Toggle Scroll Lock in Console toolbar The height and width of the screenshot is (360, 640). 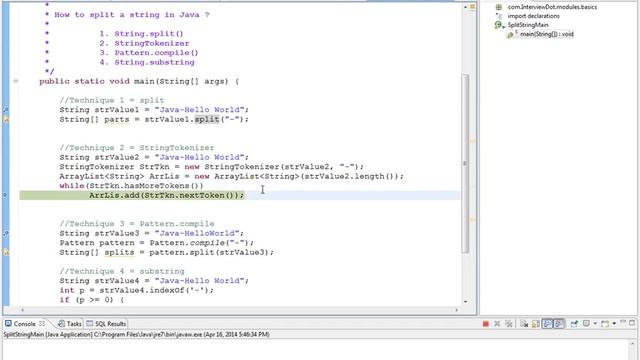point(536,324)
